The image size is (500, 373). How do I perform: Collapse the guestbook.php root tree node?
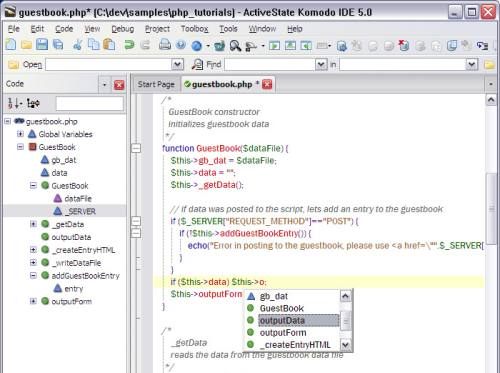[x=7, y=121]
